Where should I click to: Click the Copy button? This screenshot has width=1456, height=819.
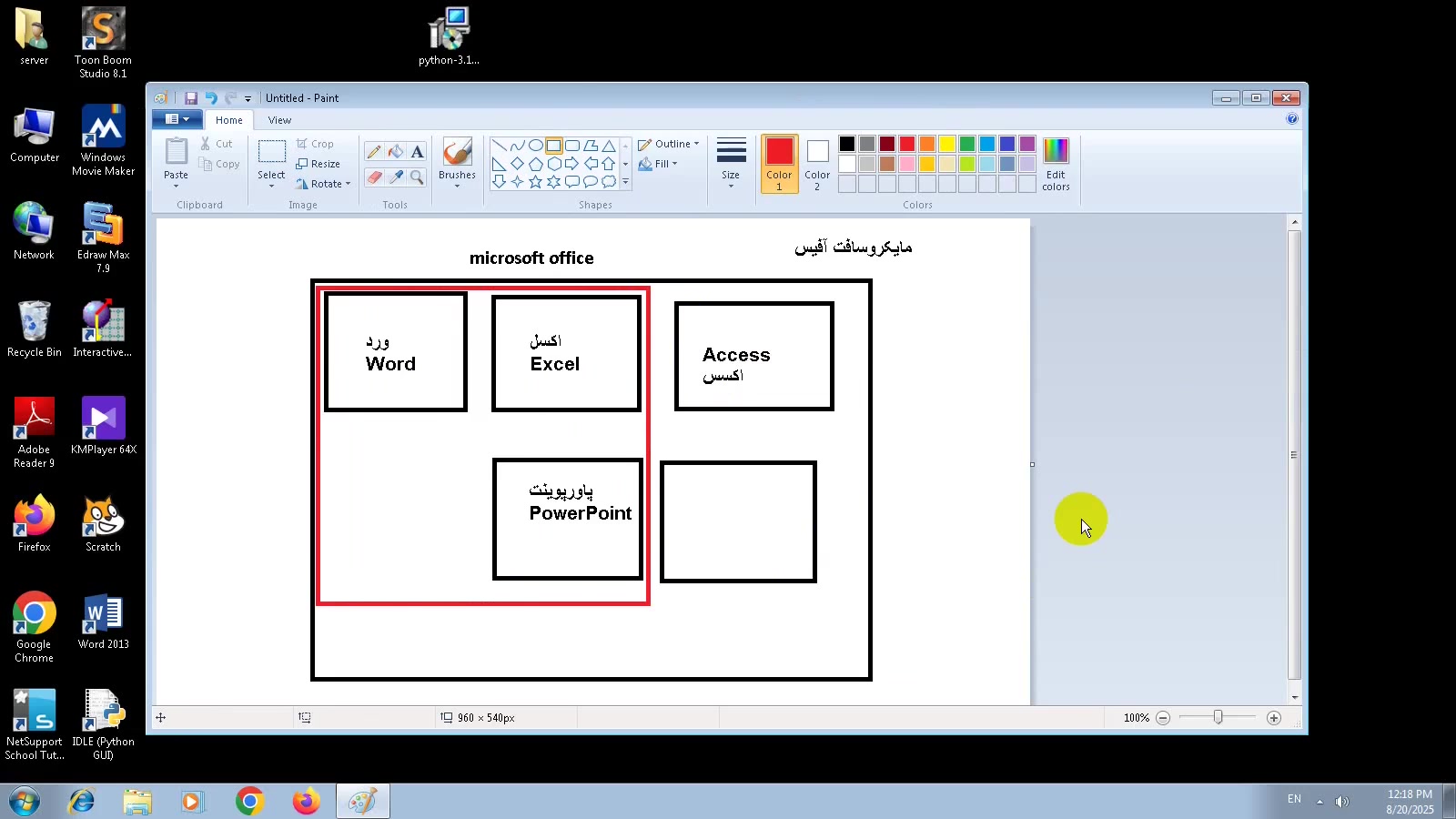220,164
